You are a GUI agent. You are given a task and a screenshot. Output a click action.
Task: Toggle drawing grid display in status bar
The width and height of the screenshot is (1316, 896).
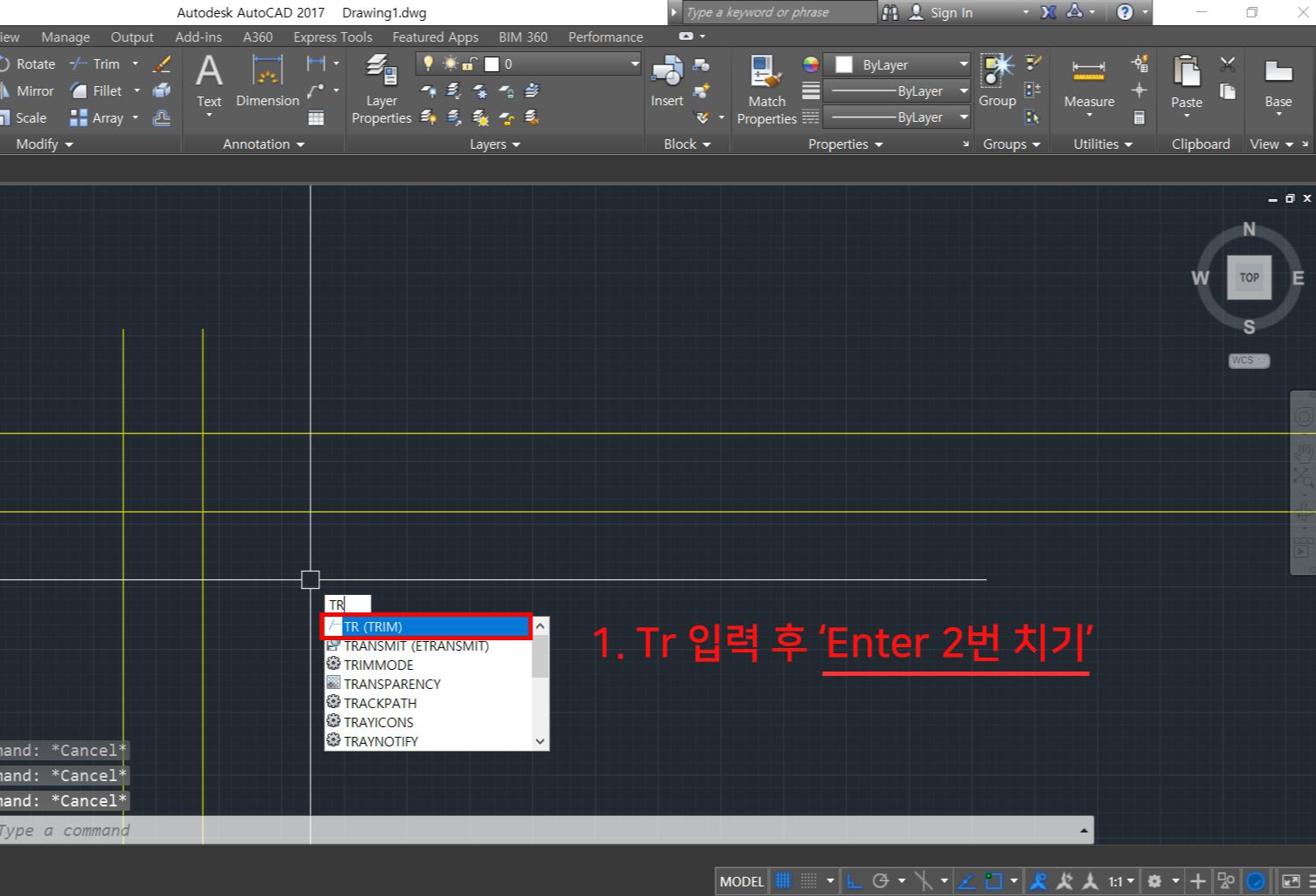pos(783,881)
